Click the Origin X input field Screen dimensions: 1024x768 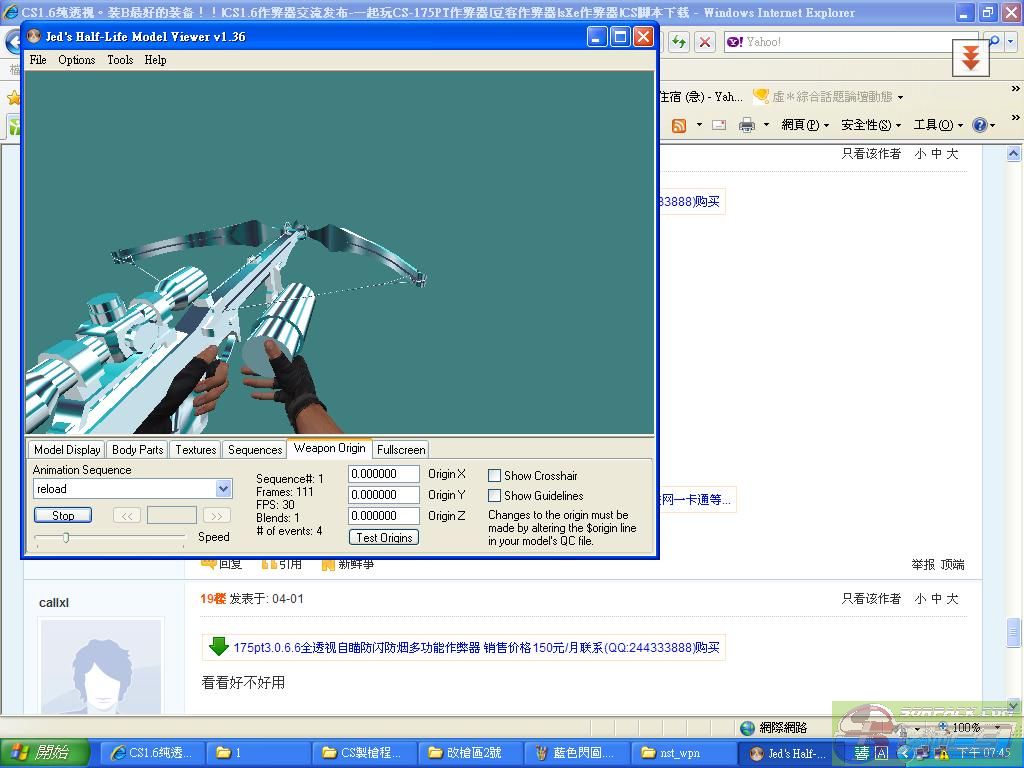point(384,474)
